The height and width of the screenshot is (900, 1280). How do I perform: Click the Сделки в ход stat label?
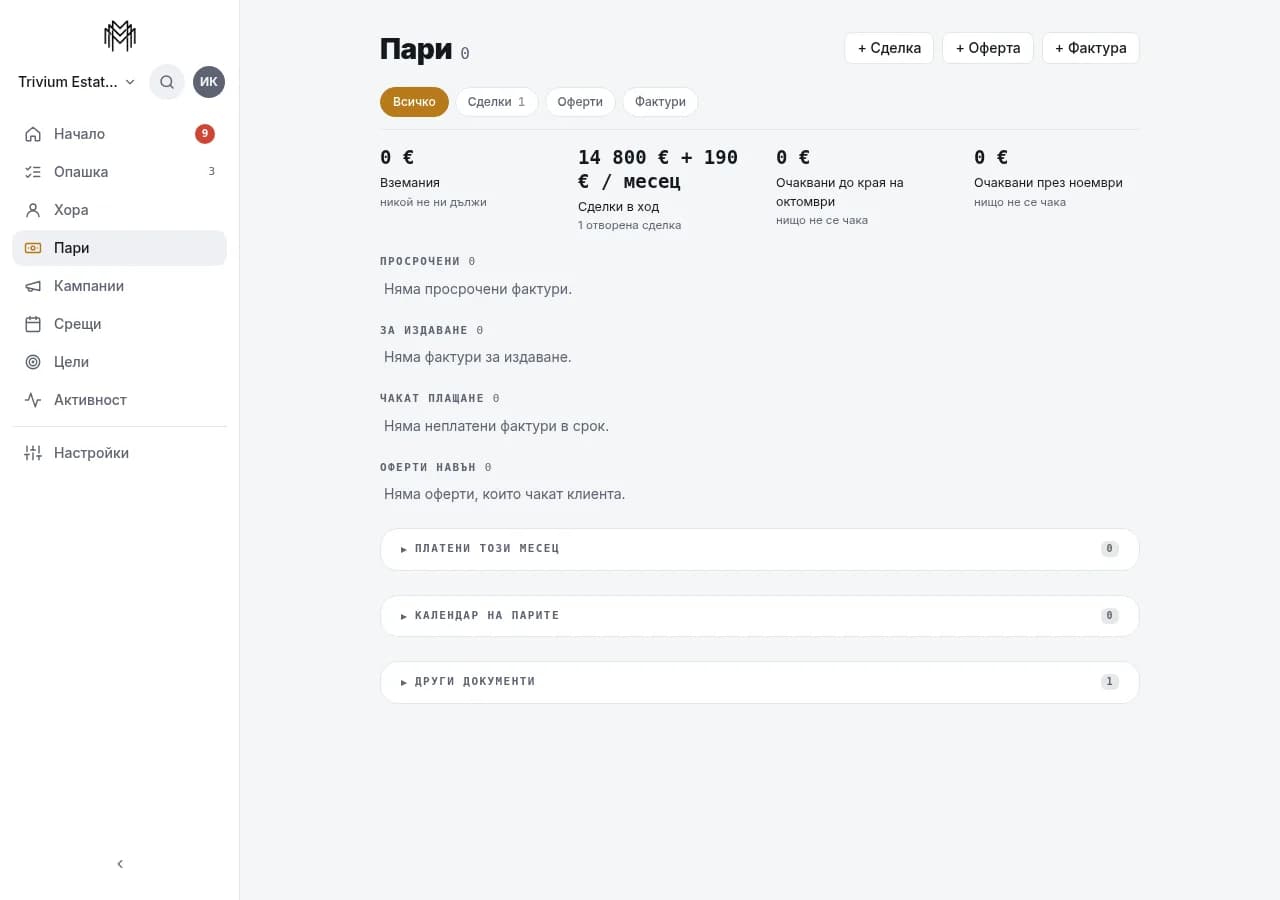click(618, 207)
